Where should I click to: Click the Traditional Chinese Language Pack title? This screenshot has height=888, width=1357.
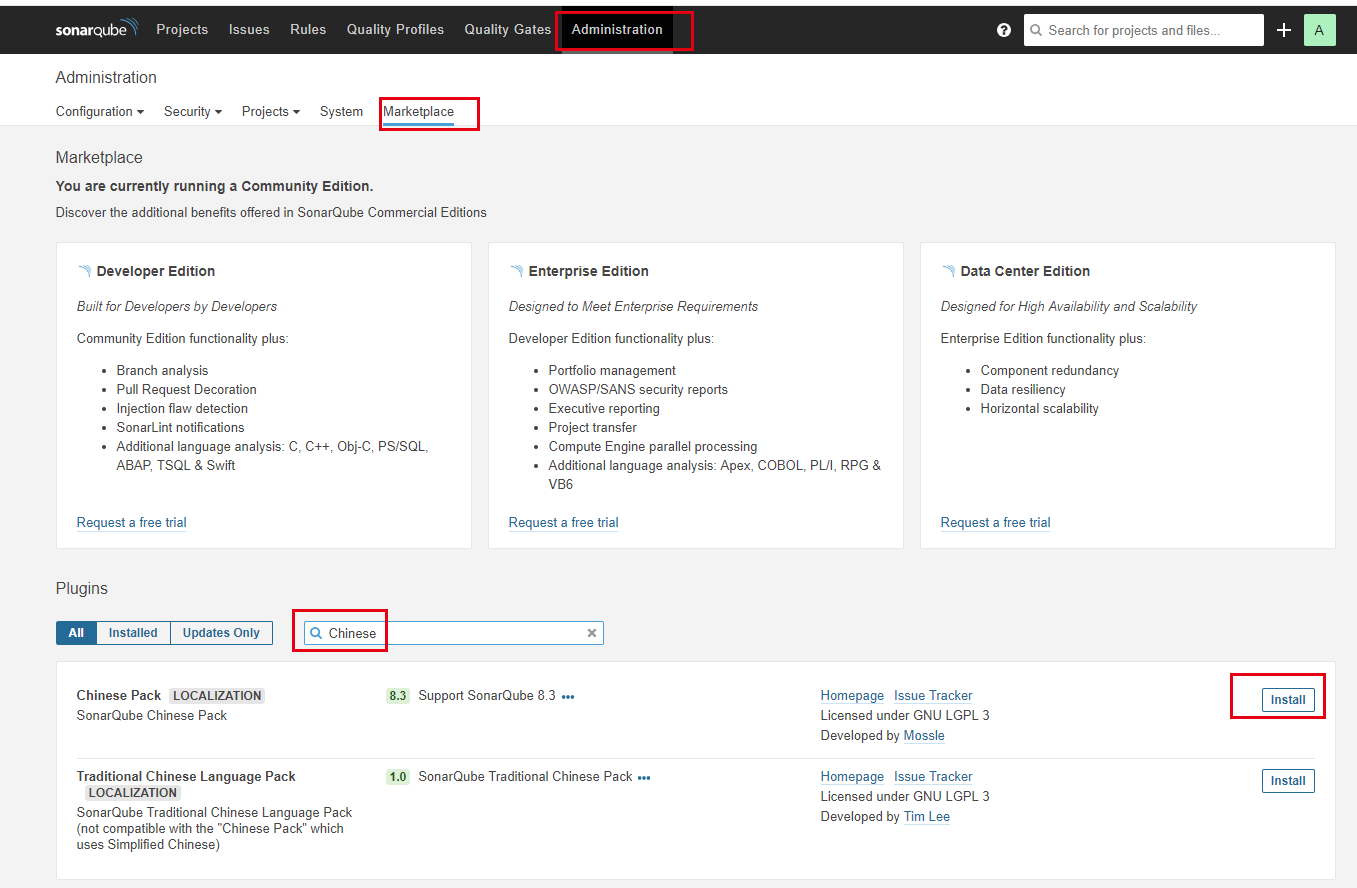186,777
